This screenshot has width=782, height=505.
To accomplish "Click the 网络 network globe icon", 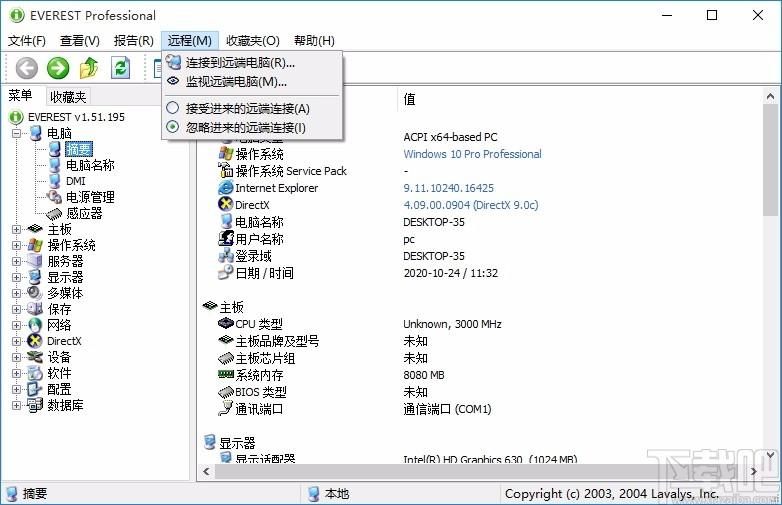I will pos(35,325).
